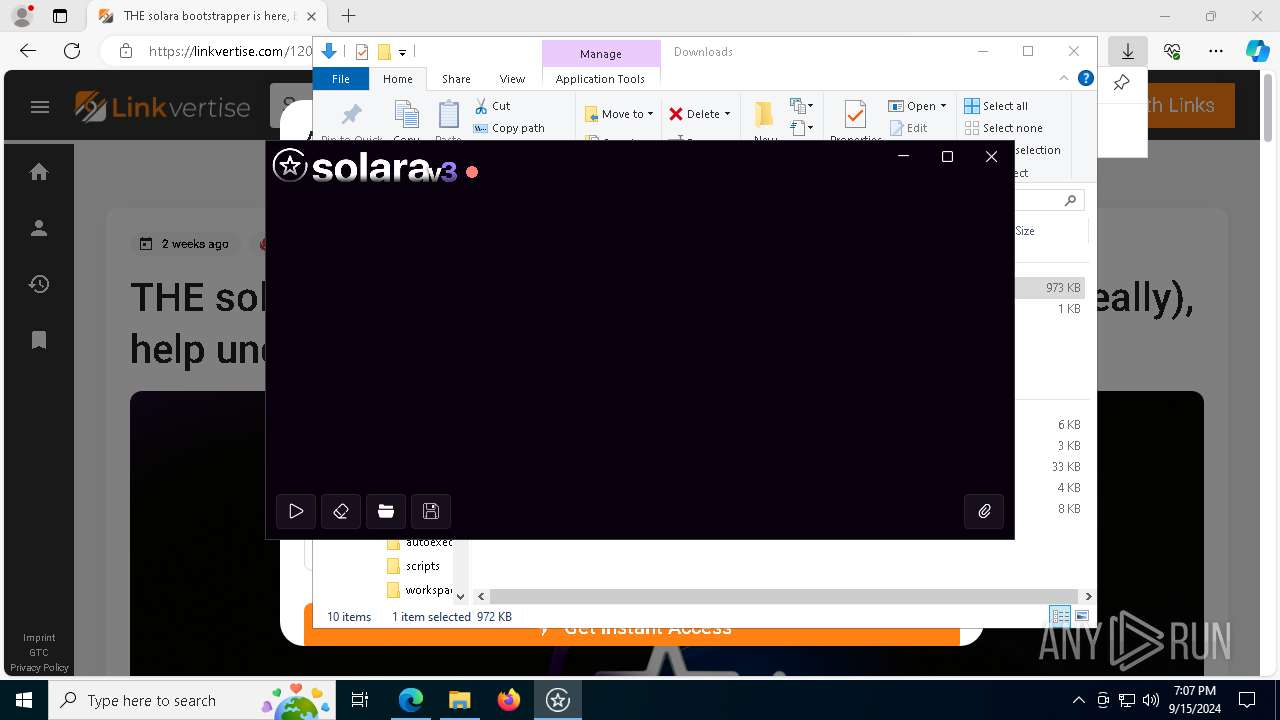Select the THE solara bootstrapper browser tab
Image resolution: width=1280 pixels, height=720 pixels.
(207, 16)
